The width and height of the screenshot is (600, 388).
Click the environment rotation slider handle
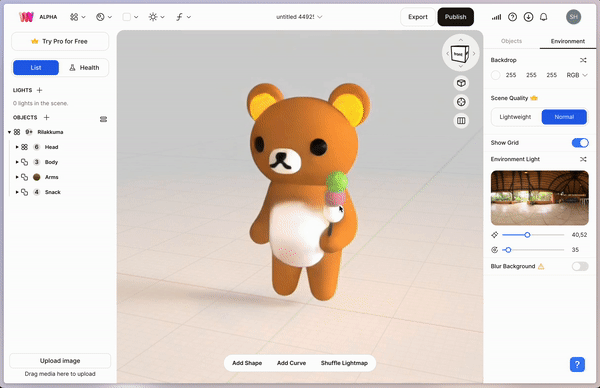508,250
